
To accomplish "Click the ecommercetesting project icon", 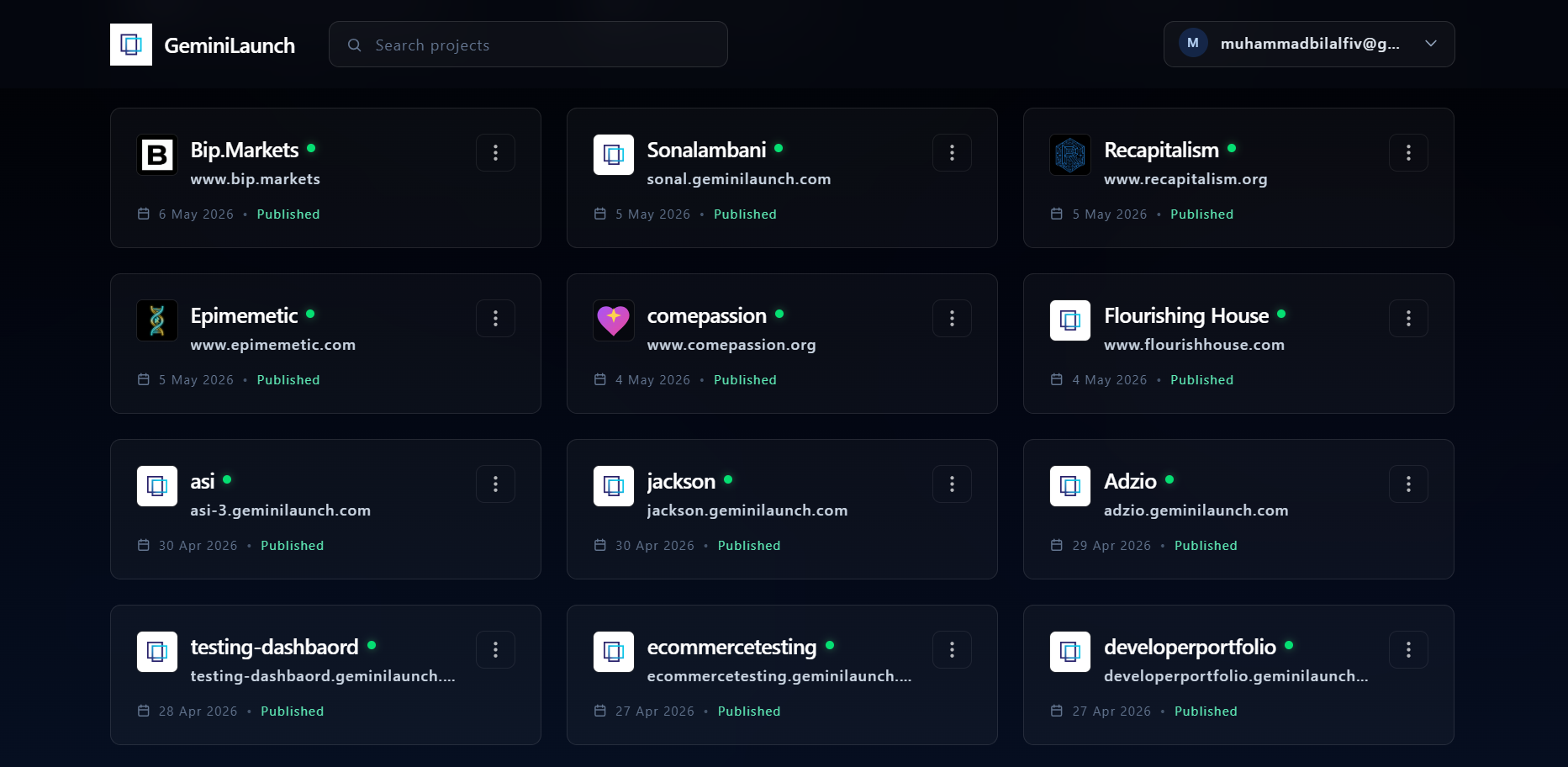I will (614, 652).
